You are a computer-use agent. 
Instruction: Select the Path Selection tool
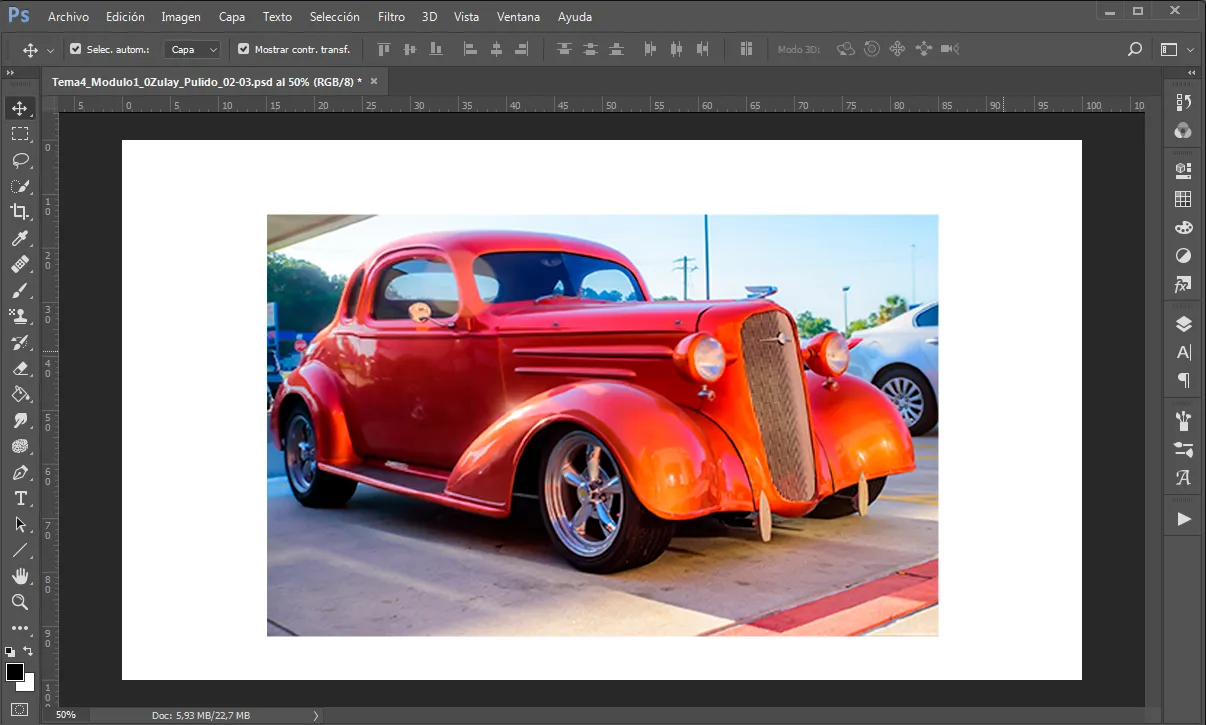coord(20,524)
